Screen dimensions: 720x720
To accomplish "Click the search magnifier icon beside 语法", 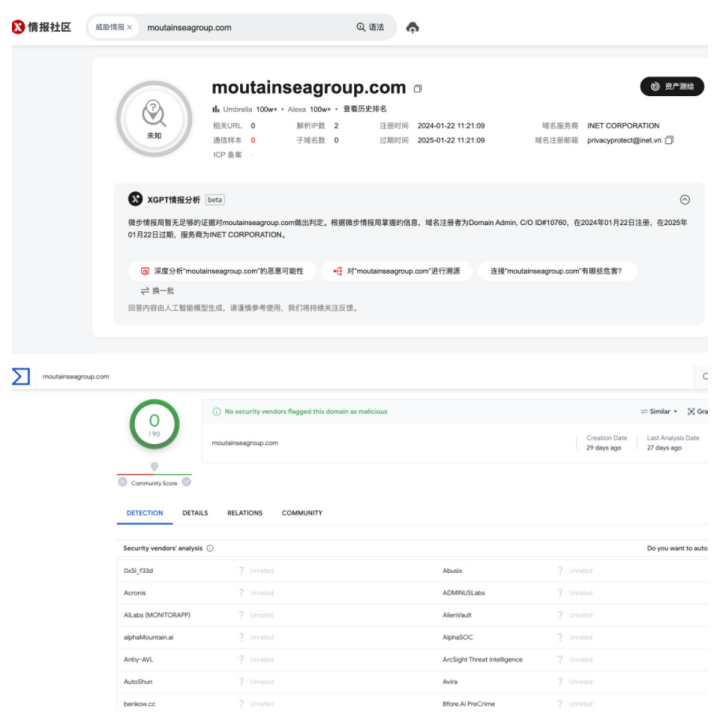I will (360, 27).
